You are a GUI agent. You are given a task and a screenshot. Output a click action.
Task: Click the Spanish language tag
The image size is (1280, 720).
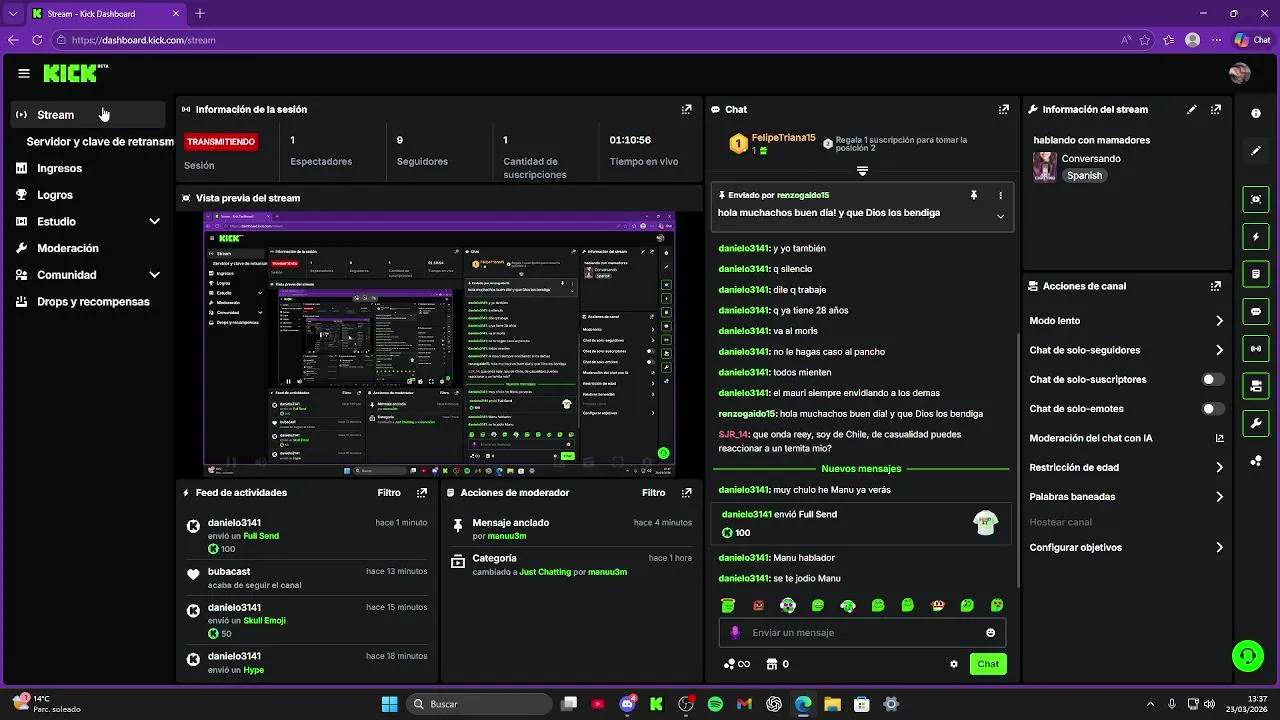pyautogui.click(x=1084, y=176)
